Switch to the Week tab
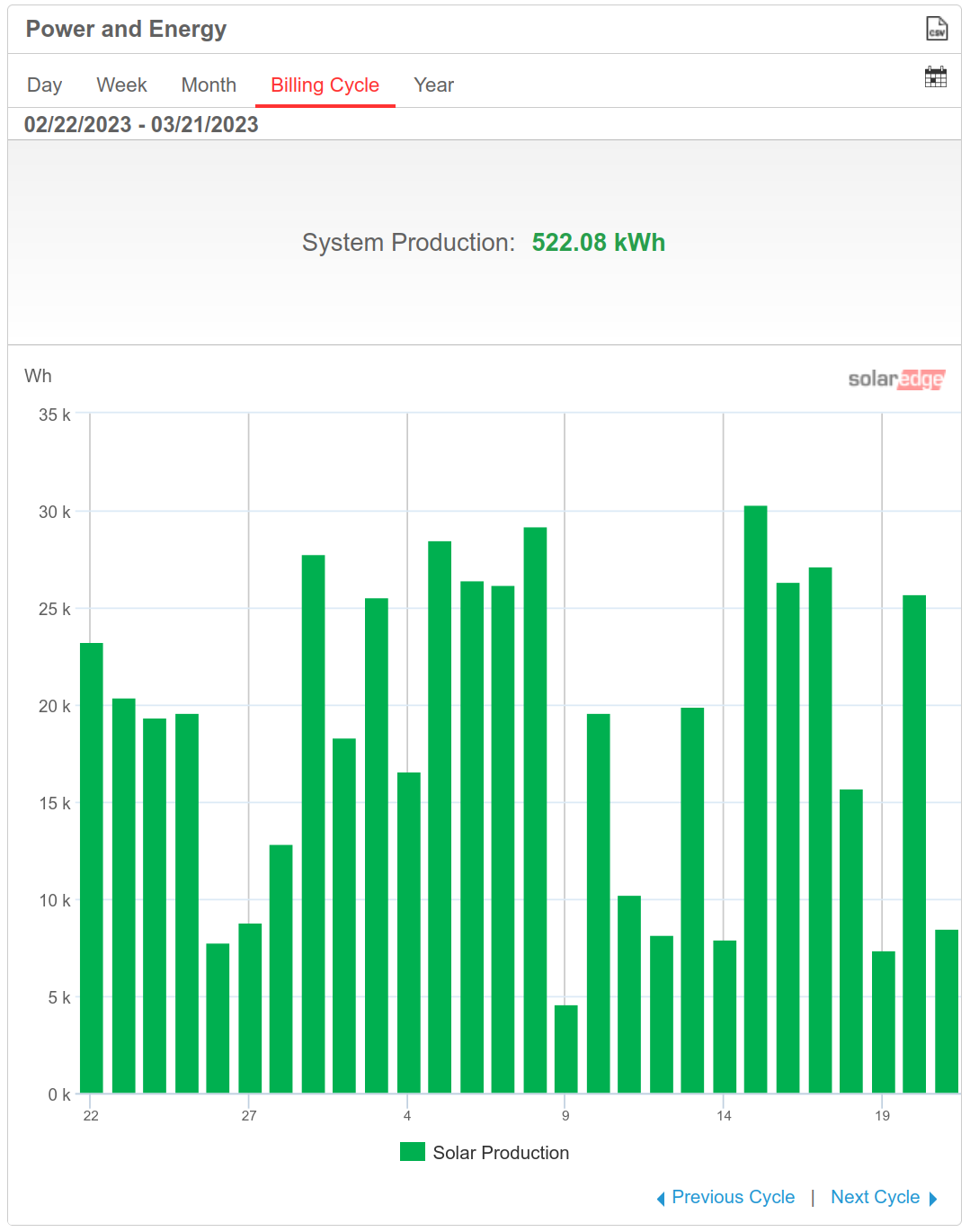Viewport: 970px width, 1232px height. 121,85
